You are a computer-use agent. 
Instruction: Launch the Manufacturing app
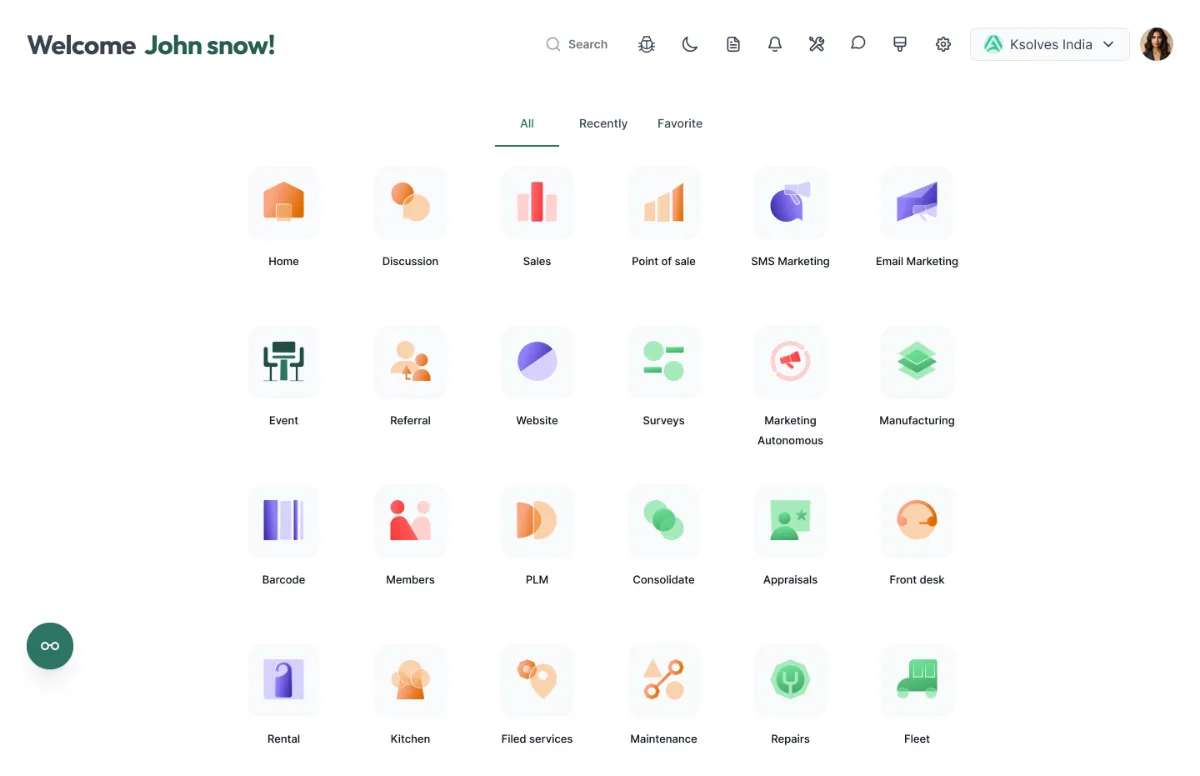coord(917,361)
